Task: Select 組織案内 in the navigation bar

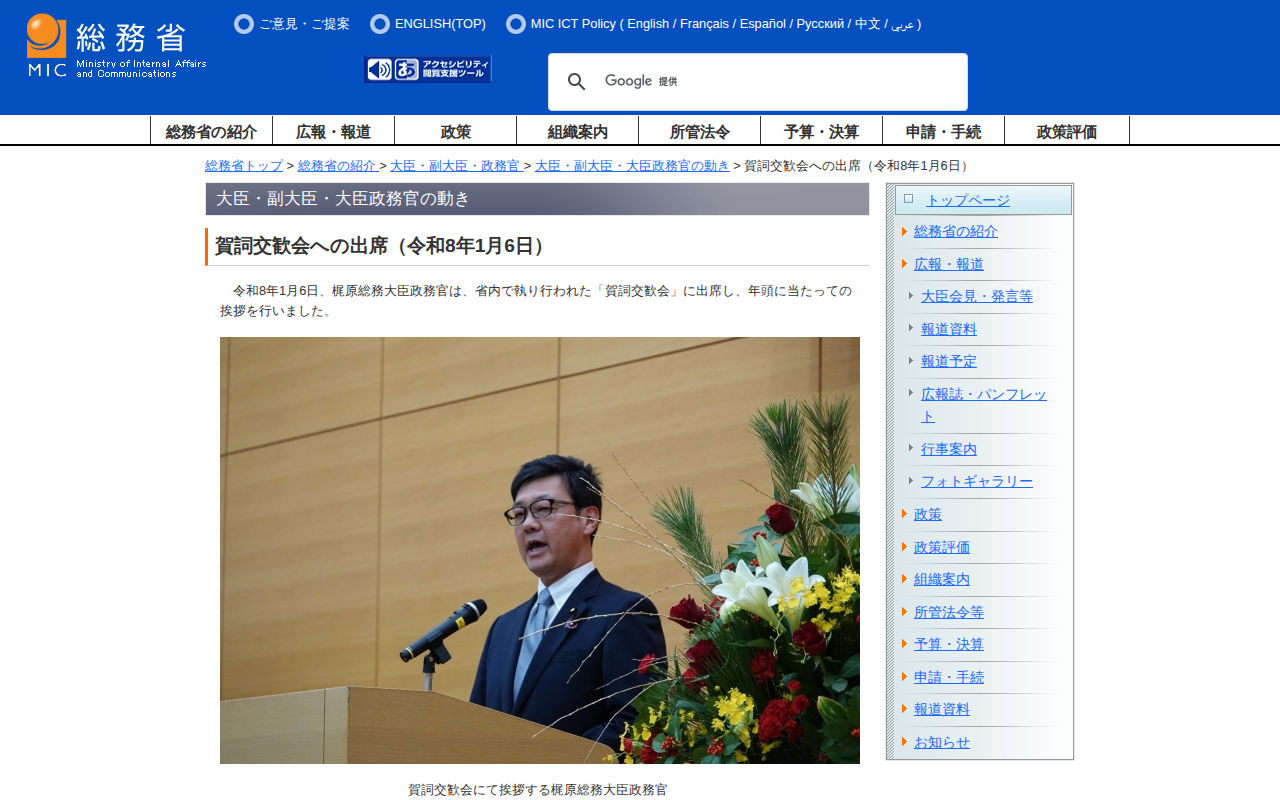Action: [577, 131]
